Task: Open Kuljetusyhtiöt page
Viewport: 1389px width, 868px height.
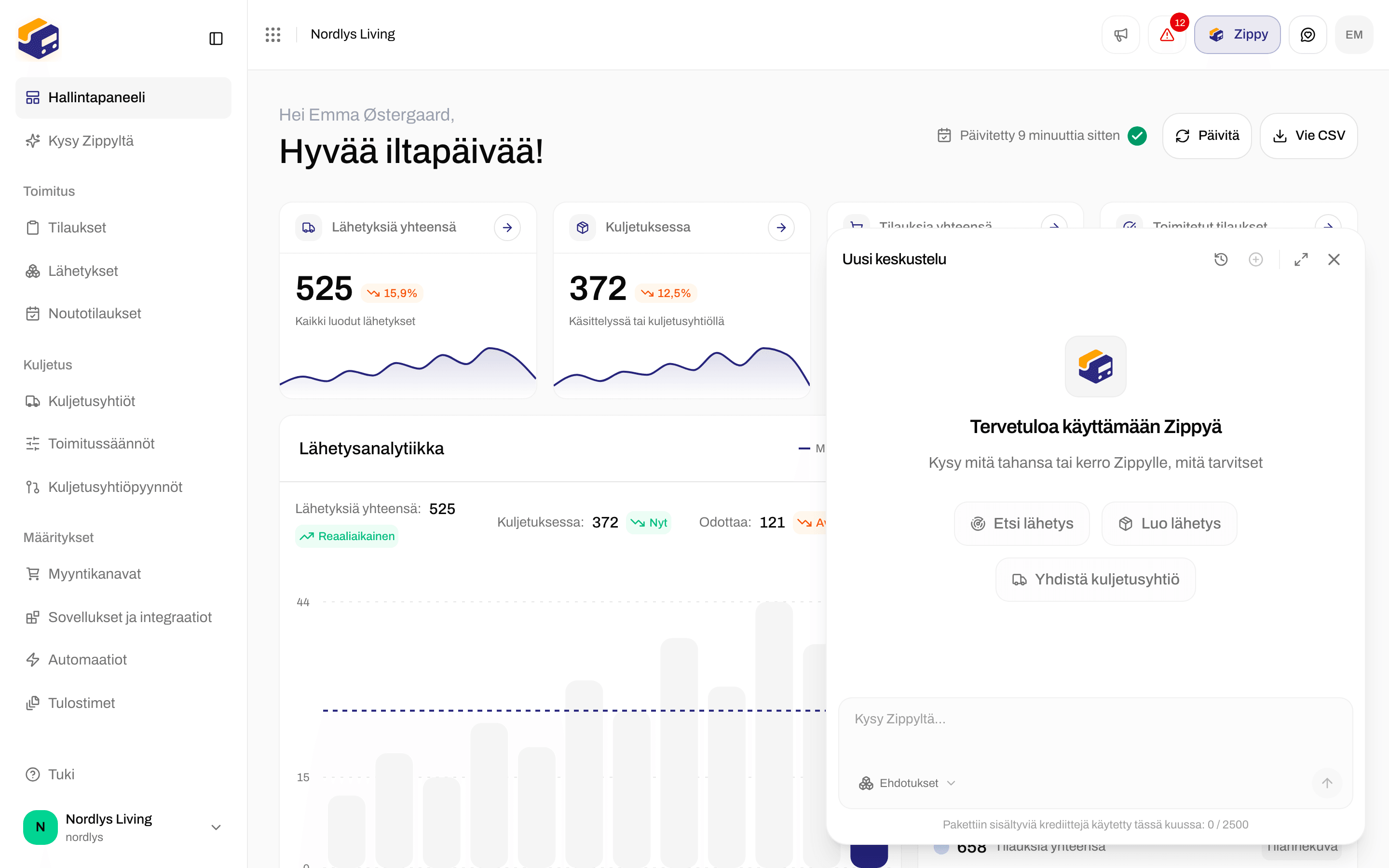Action: pyautogui.click(x=123, y=401)
